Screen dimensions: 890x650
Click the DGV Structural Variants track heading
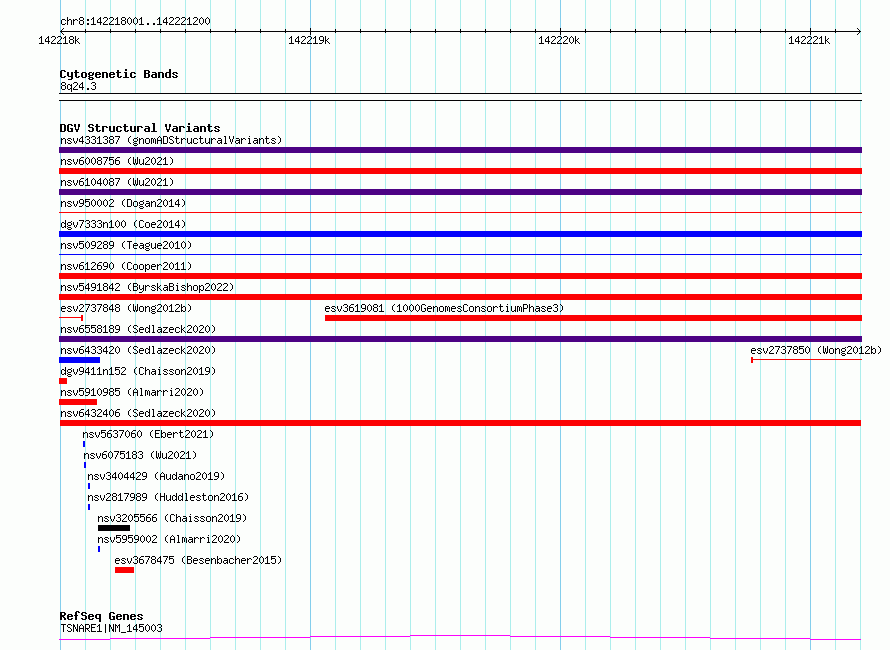(x=140, y=128)
